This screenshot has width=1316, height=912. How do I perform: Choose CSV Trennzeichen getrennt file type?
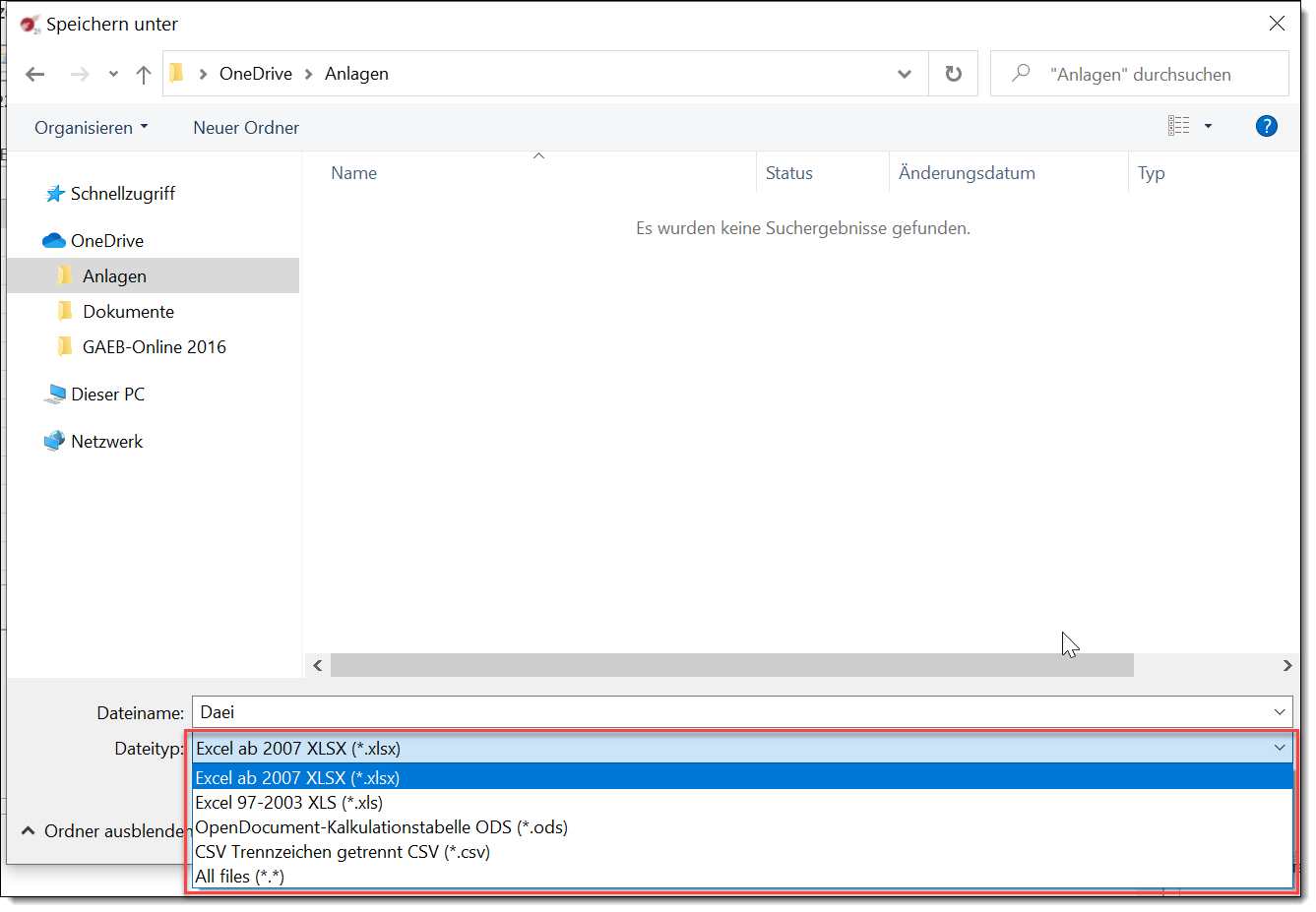click(342, 852)
